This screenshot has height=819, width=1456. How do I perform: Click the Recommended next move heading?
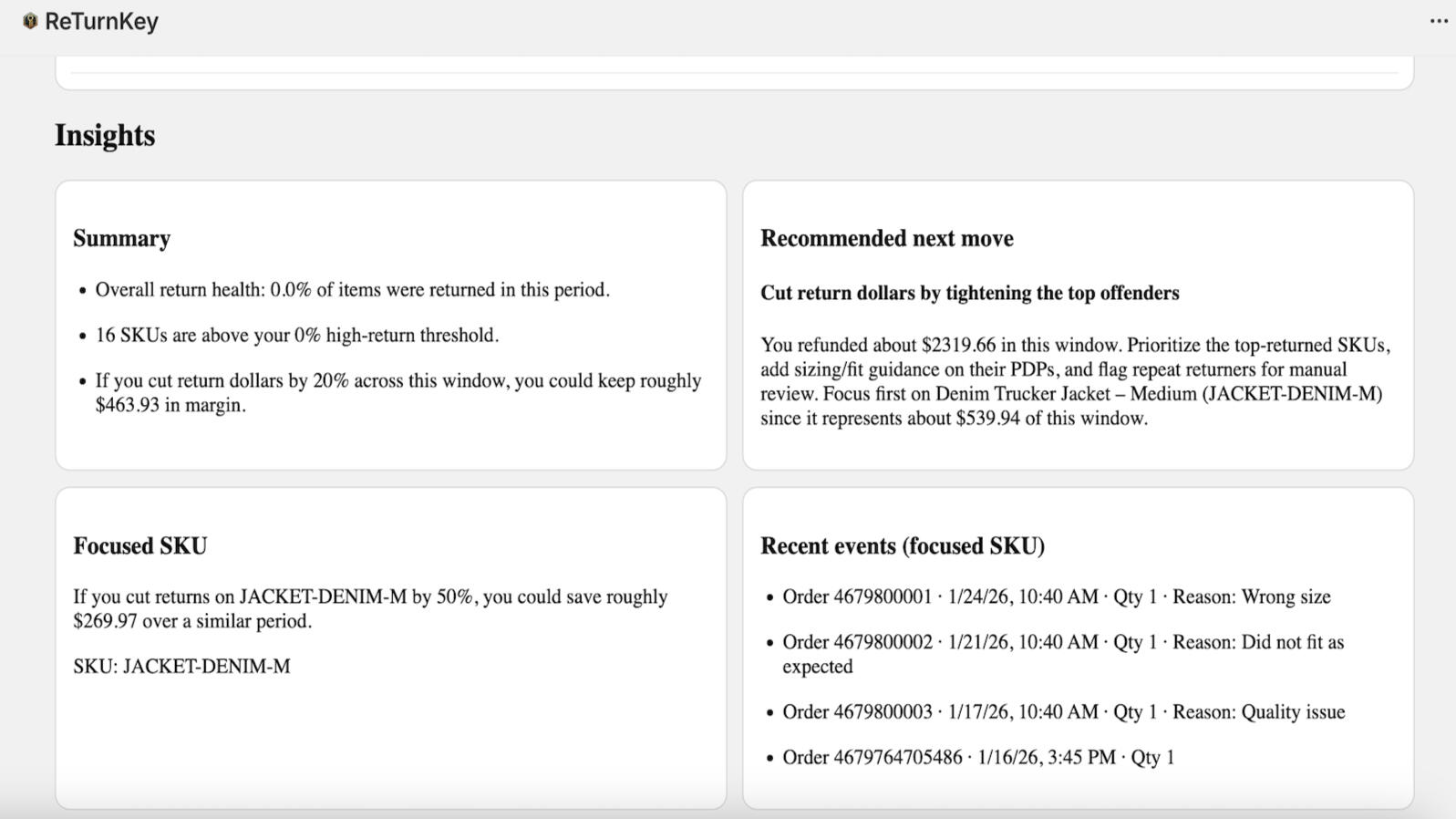pos(886,238)
